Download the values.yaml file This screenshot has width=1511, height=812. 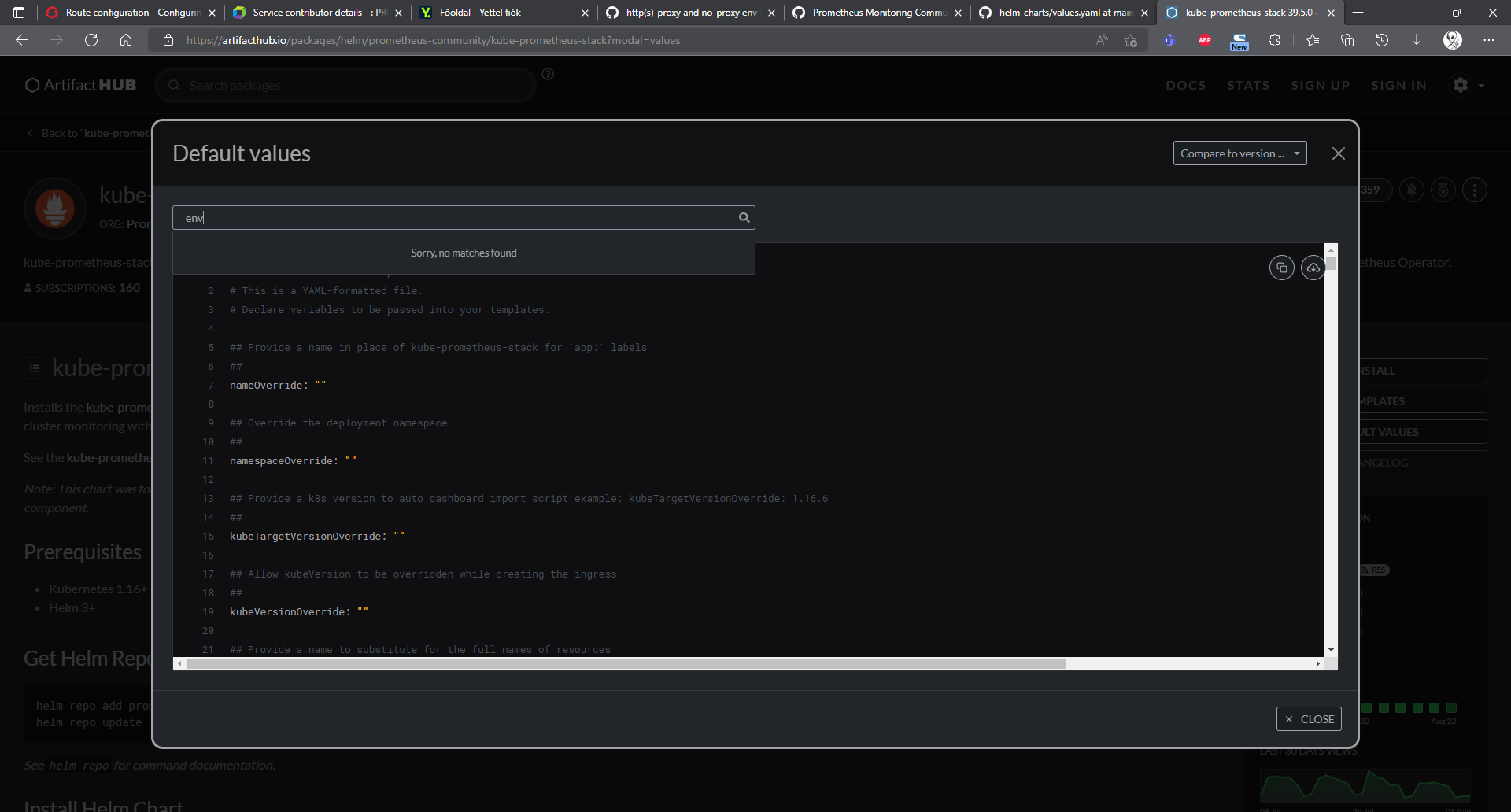1313,268
